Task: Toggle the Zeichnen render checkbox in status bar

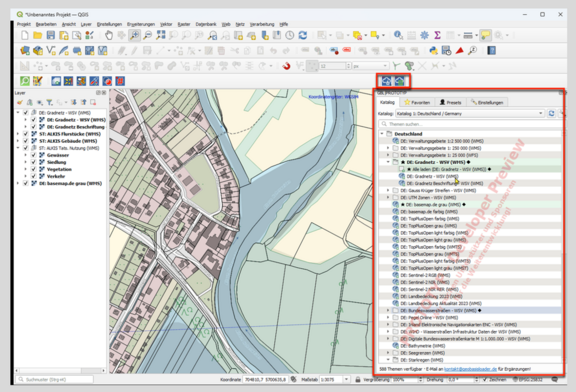Action: click(485, 380)
